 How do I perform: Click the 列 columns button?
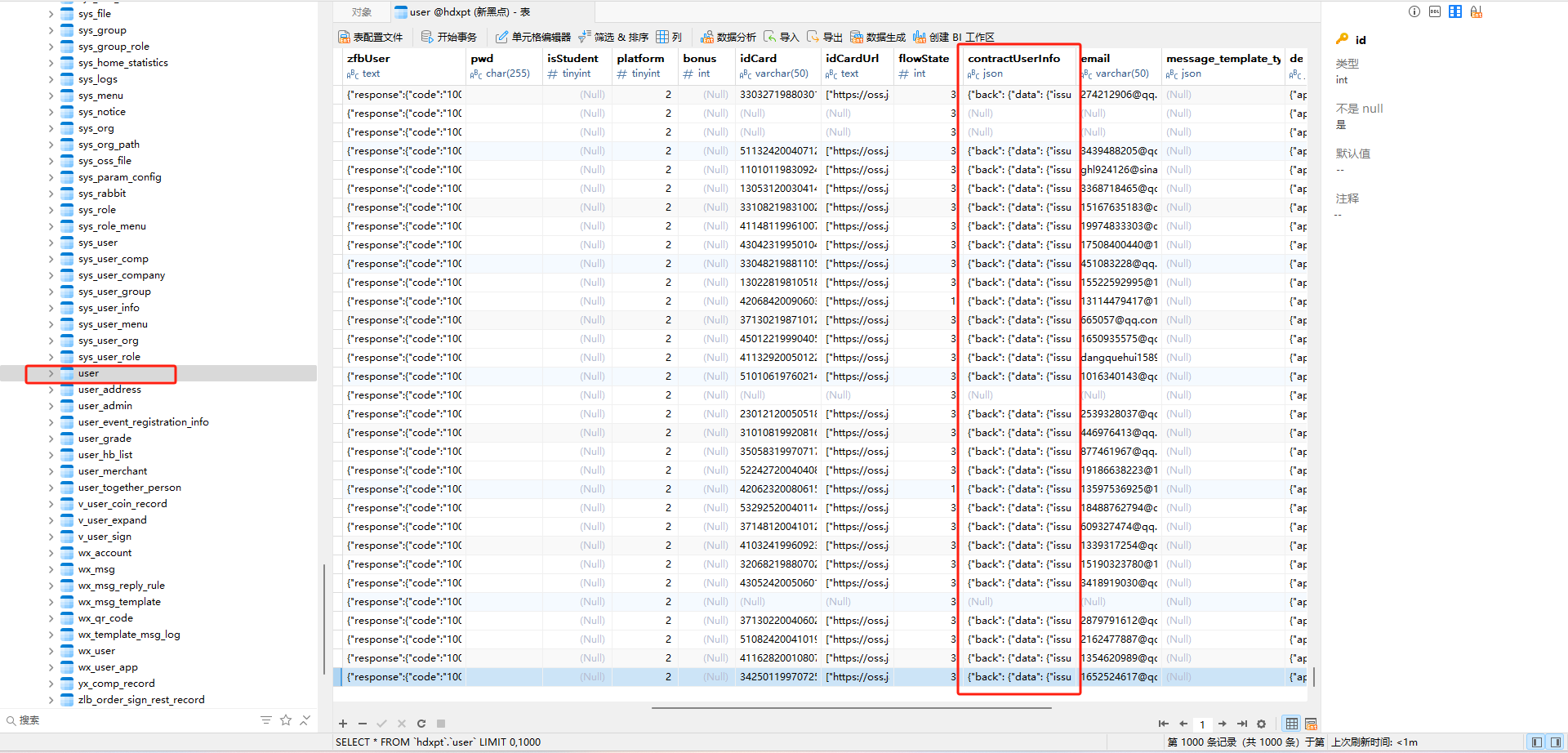(x=669, y=37)
